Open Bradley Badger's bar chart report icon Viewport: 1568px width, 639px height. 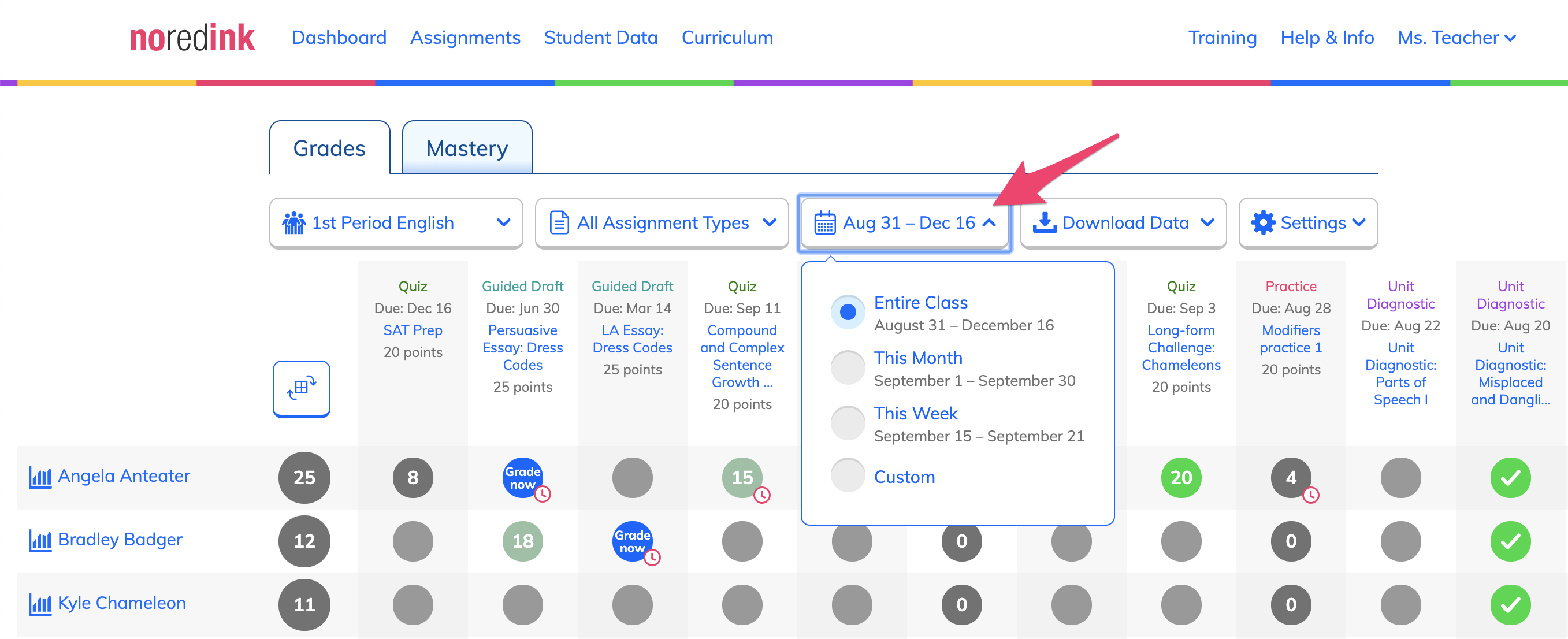40,540
